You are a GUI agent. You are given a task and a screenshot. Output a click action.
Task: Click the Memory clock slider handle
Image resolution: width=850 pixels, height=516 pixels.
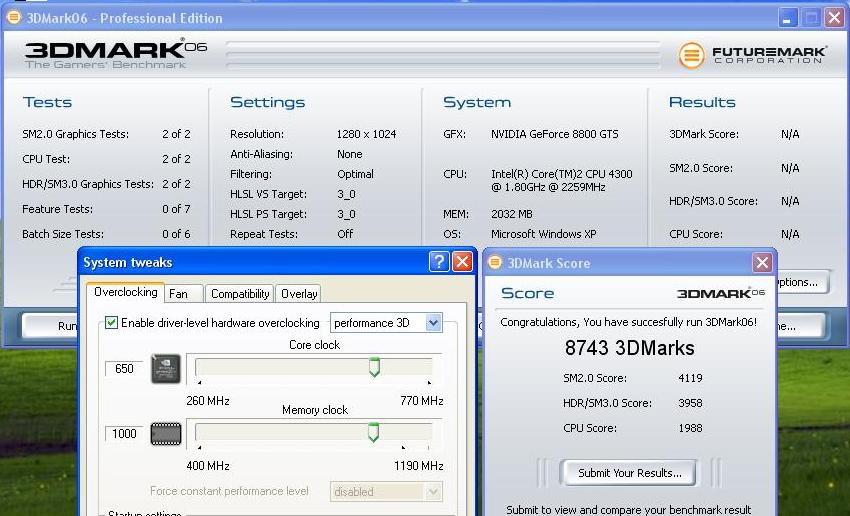(x=373, y=432)
